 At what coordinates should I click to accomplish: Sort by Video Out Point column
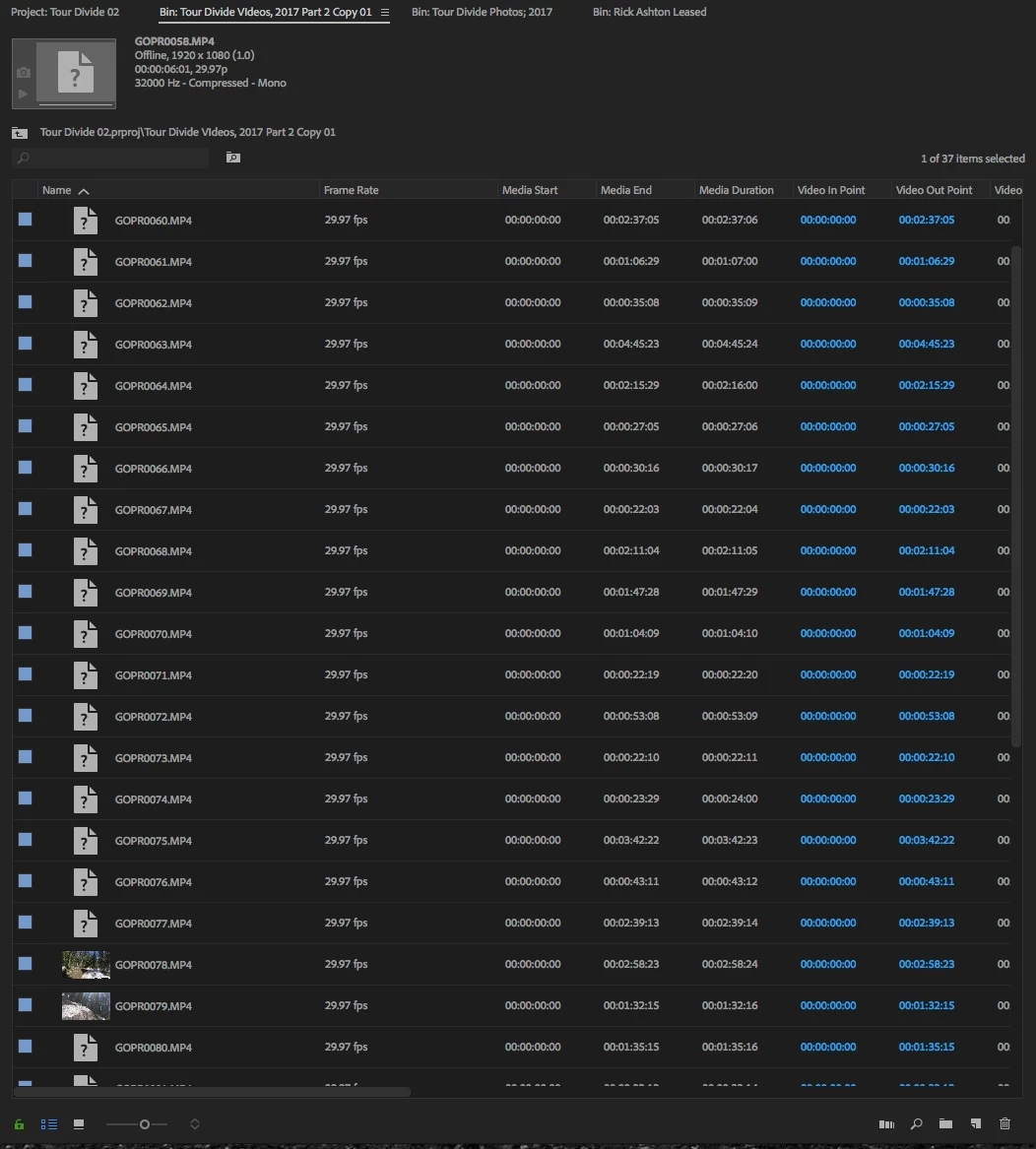934,191
